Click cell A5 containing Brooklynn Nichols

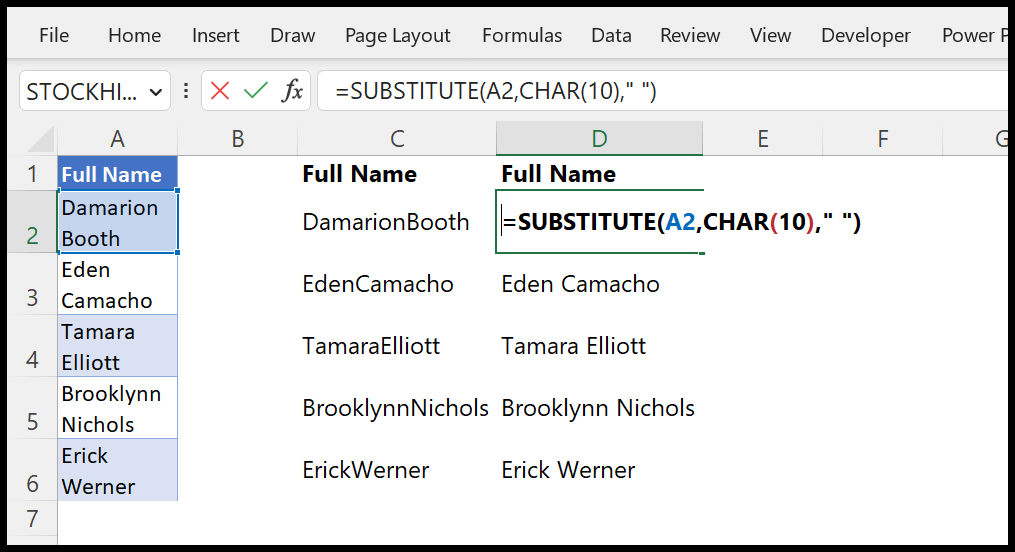117,408
